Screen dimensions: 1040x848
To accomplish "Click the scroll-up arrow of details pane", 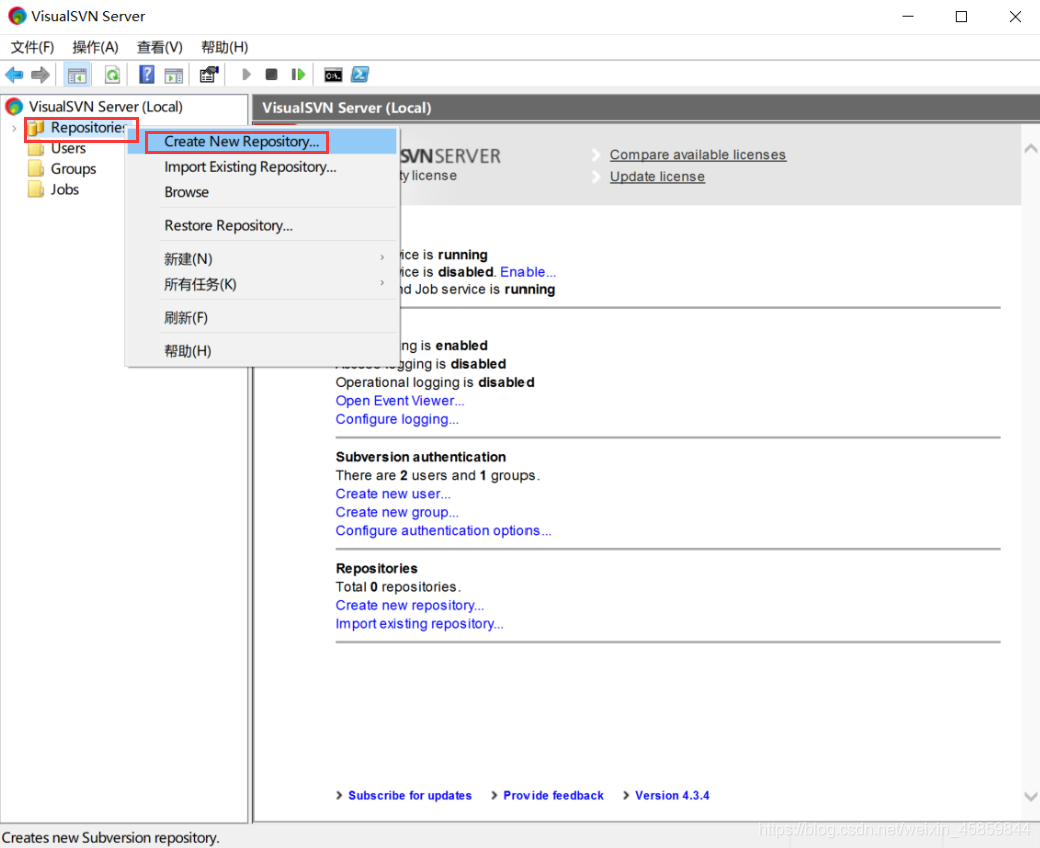I will pyautogui.click(x=1031, y=149).
